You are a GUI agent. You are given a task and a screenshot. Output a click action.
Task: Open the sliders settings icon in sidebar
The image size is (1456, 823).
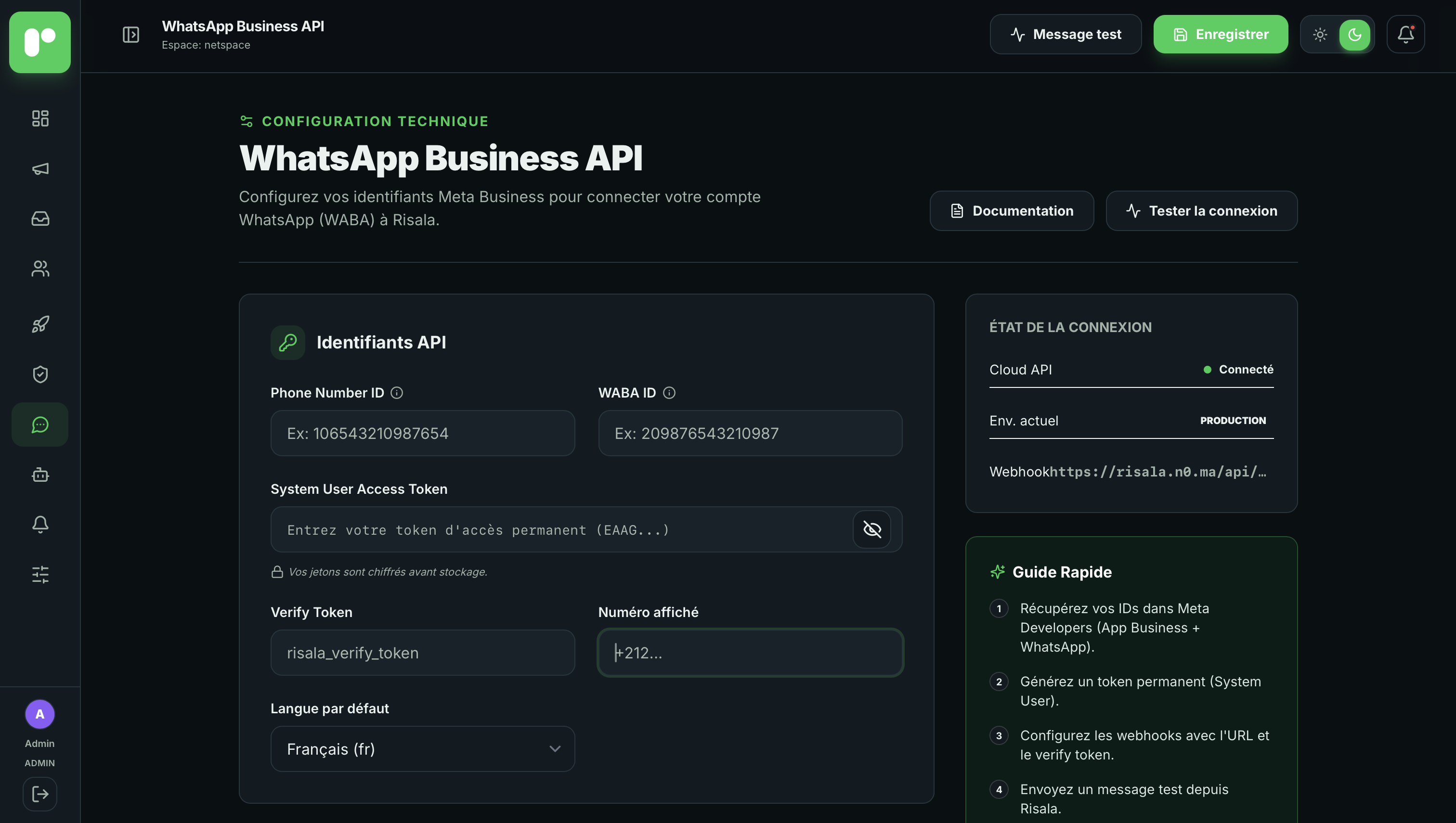pos(40,575)
